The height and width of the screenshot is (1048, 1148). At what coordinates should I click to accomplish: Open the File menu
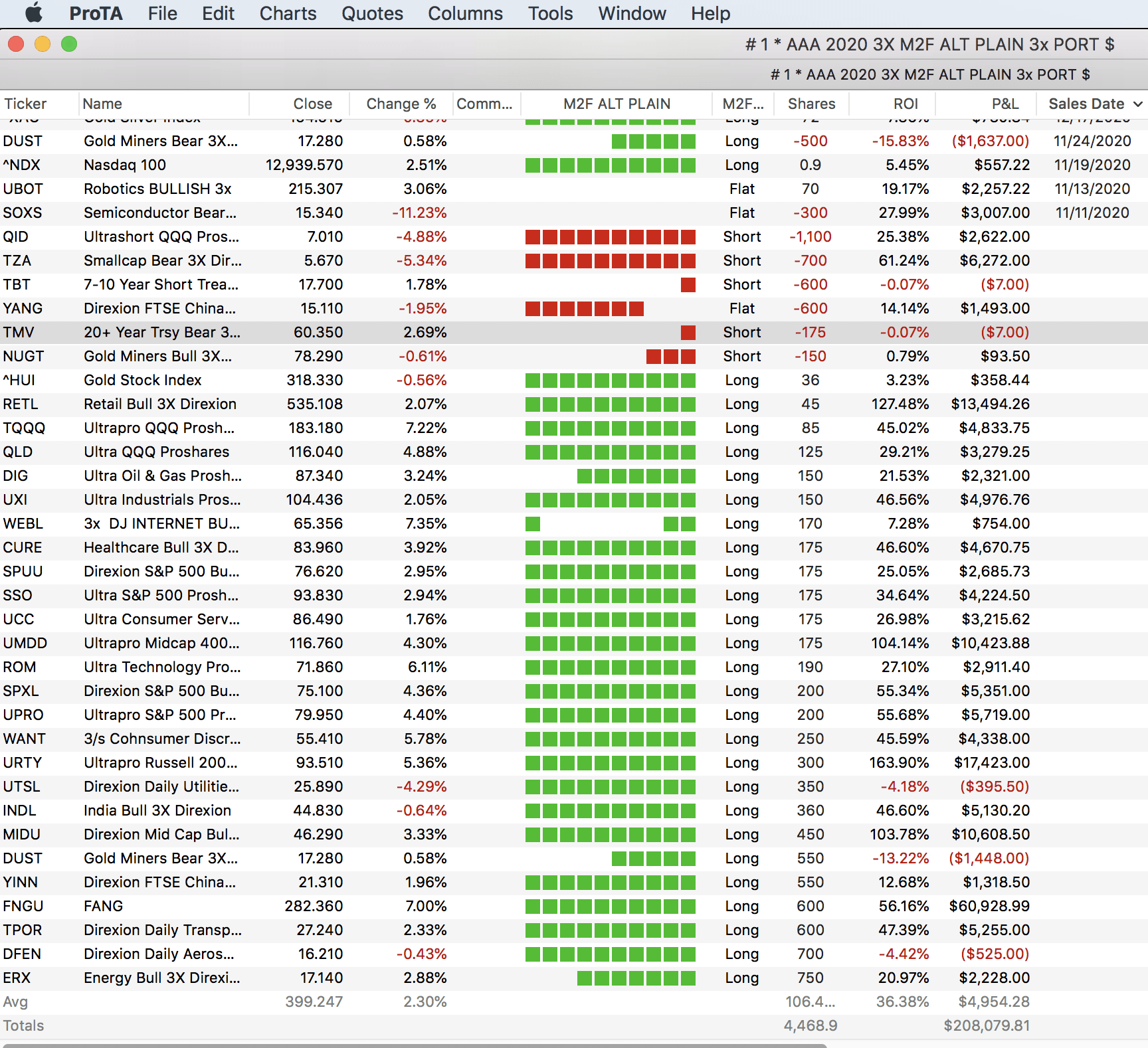pos(162,13)
